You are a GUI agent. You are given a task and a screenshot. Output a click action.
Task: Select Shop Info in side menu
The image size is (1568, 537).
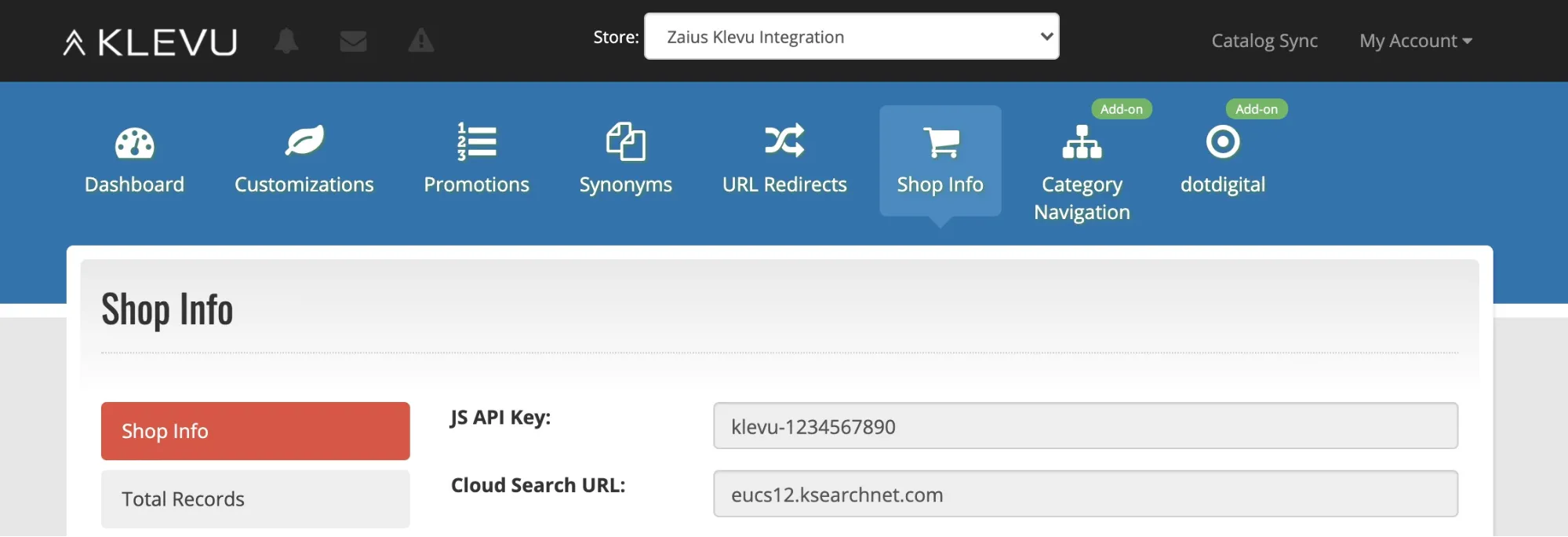pos(256,431)
